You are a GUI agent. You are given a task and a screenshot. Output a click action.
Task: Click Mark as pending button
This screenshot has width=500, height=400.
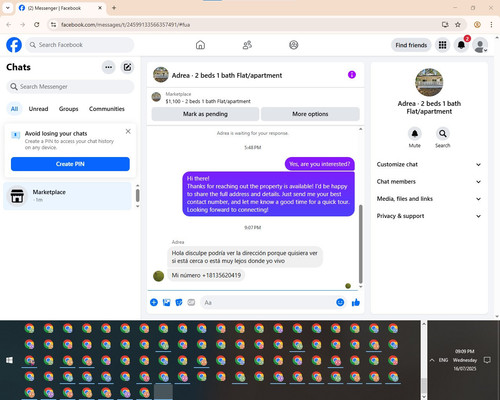coord(205,114)
